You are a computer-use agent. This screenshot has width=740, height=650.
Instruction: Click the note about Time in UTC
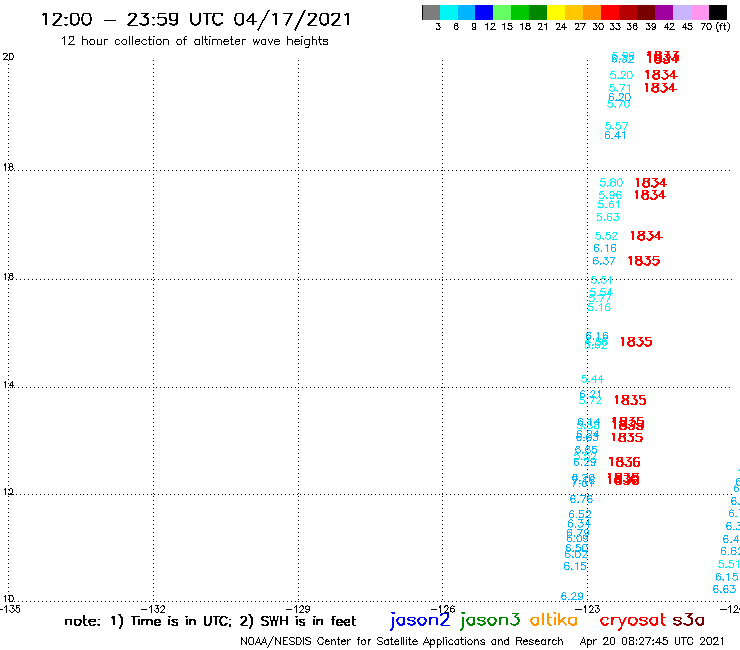click(210, 621)
